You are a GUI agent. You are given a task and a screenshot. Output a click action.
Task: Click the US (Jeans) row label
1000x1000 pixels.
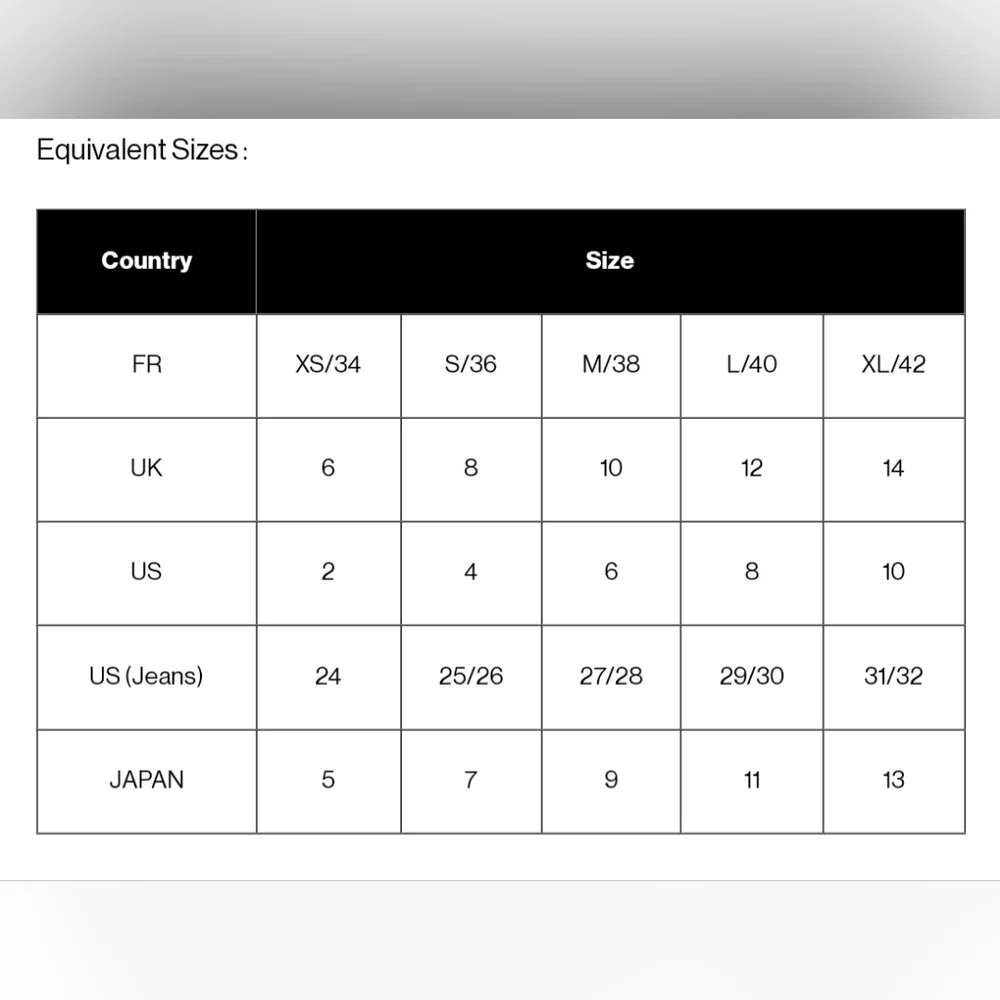click(x=146, y=676)
